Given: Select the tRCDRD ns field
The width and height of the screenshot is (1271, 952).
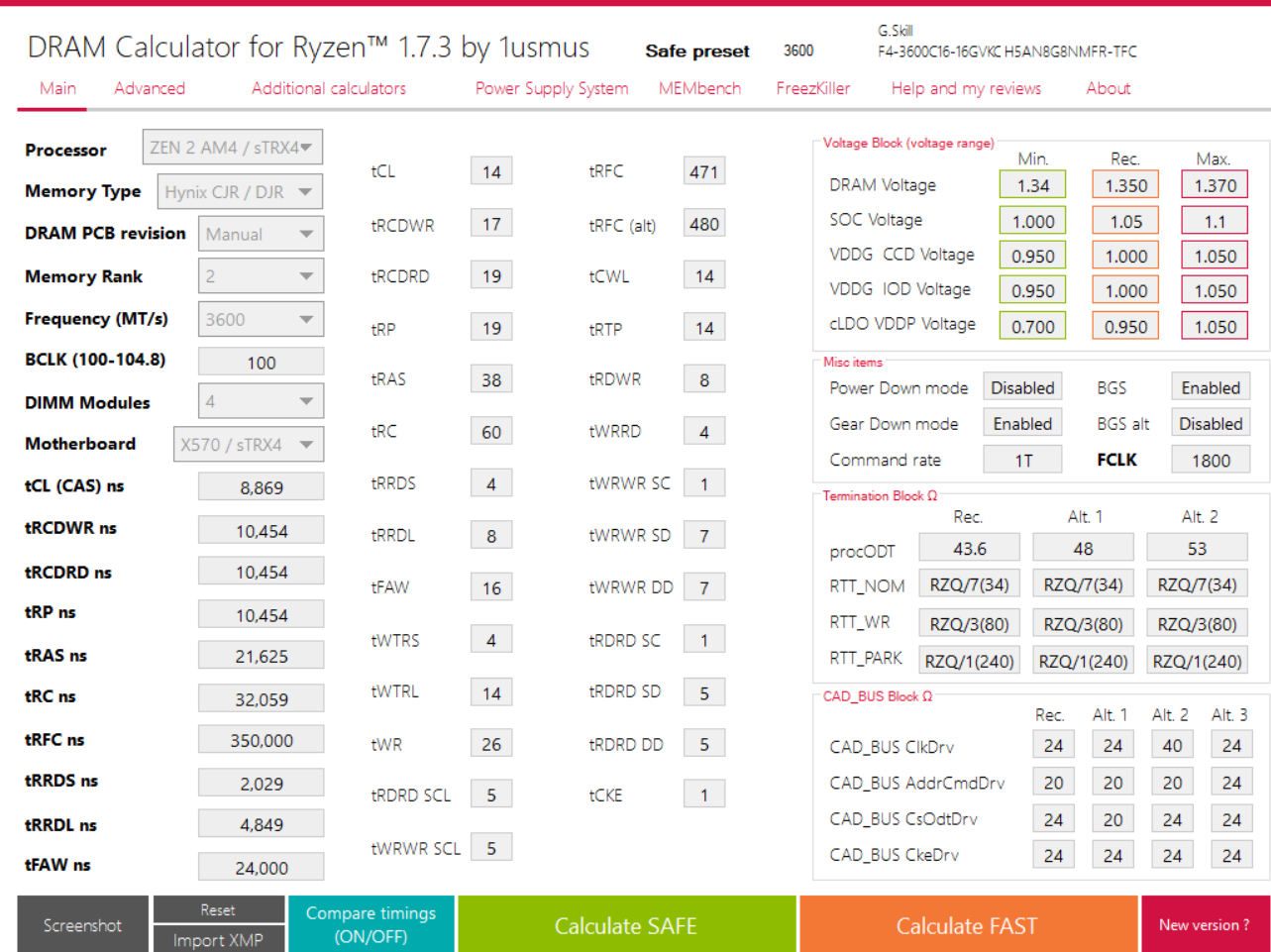Looking at the screenshot, I should click(261, 572).
